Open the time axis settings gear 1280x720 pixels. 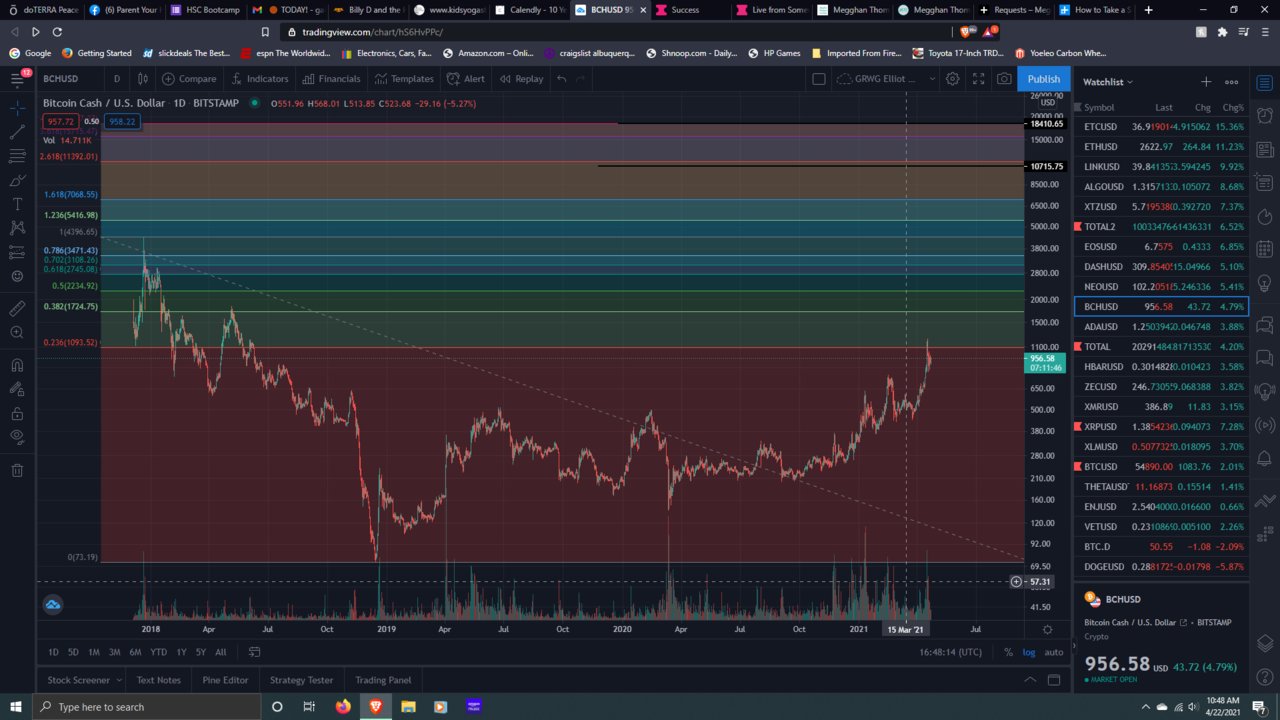coord(1047,629)
